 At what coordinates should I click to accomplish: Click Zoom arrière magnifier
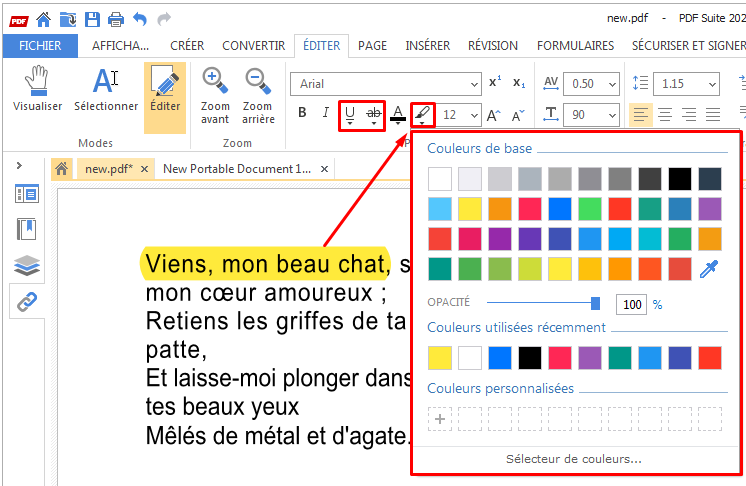[x=258, y=95]
